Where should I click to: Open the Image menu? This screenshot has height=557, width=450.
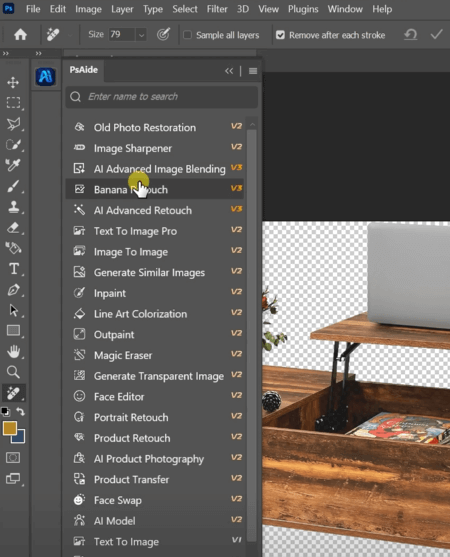(x=88, y=9)
